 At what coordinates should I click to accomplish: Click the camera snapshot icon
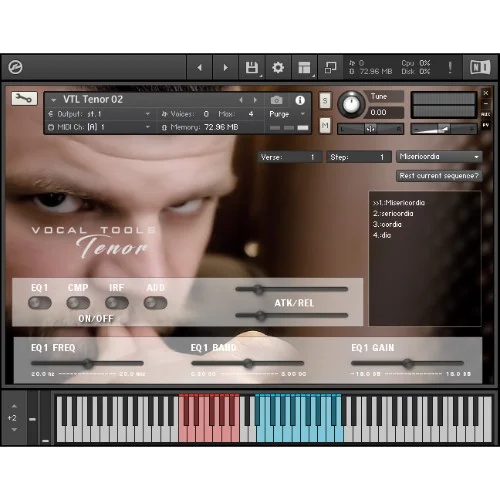point(276,100)
